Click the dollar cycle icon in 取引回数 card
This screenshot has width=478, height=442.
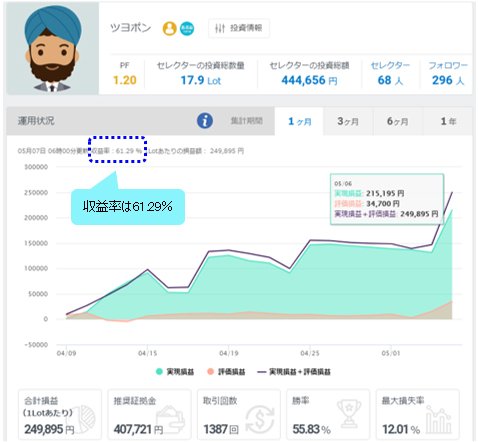260,419
